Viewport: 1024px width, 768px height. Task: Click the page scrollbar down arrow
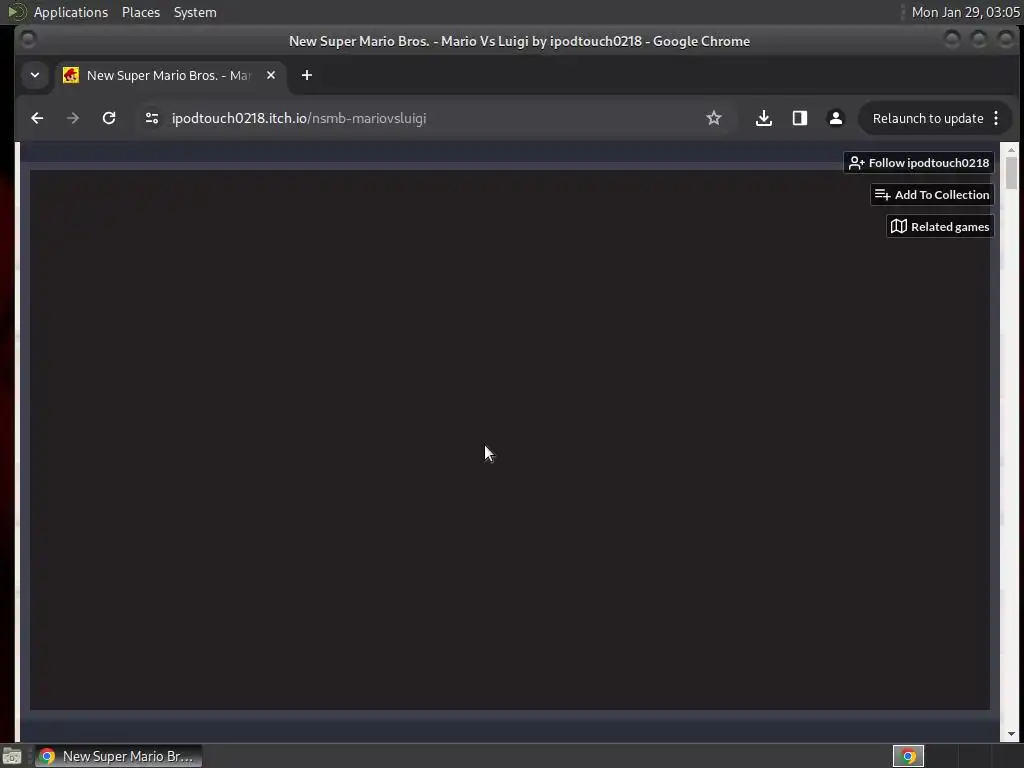pos(1011,734)
